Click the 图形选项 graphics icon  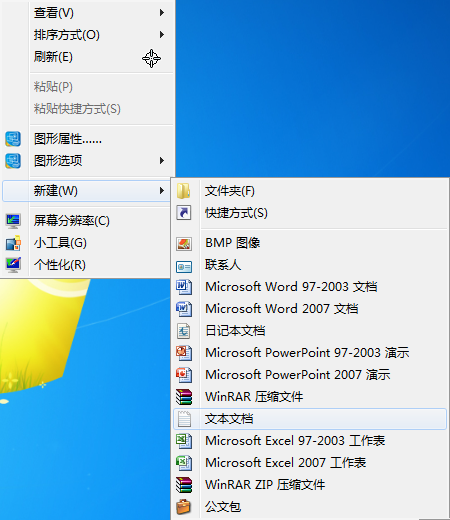tap(13, 161)
